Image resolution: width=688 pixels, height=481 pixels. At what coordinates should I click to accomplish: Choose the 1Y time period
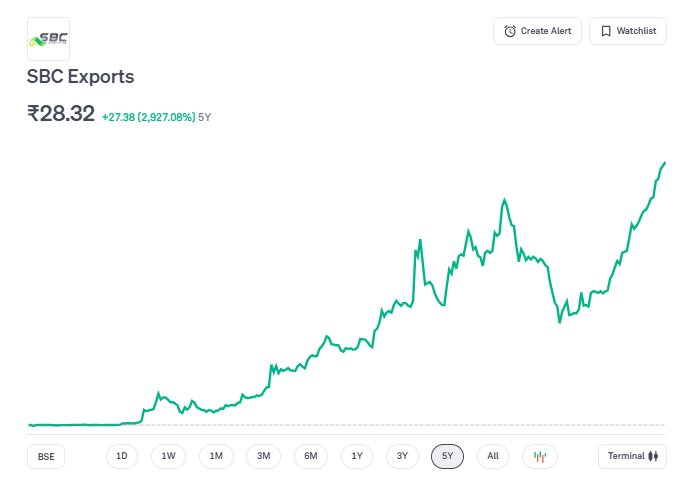[357, 457]
